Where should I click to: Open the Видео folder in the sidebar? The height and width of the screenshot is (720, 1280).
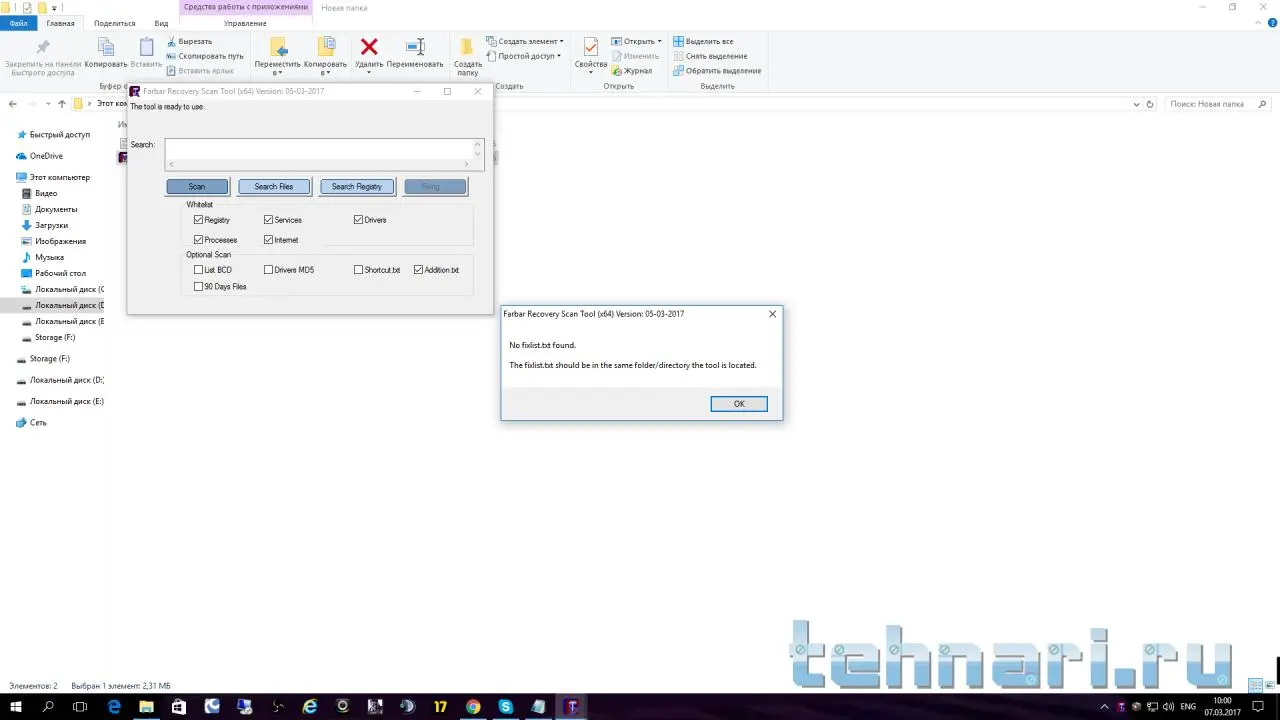tap(46, 193)
